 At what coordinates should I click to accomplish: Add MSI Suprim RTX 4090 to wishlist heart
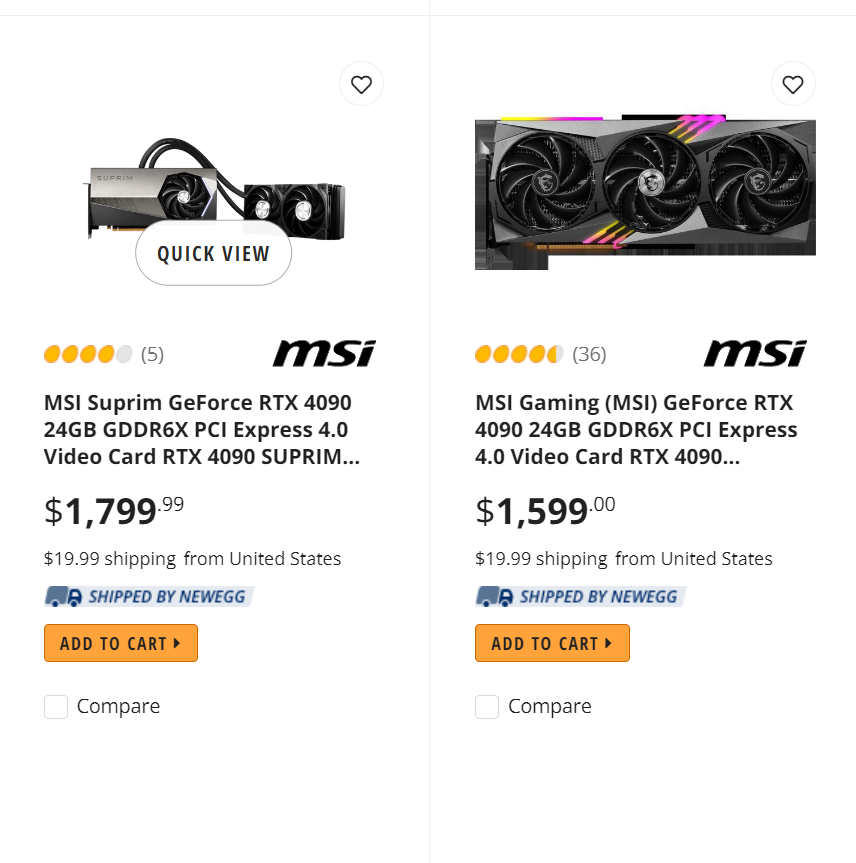pyautogui.click(x=361, y=84)
